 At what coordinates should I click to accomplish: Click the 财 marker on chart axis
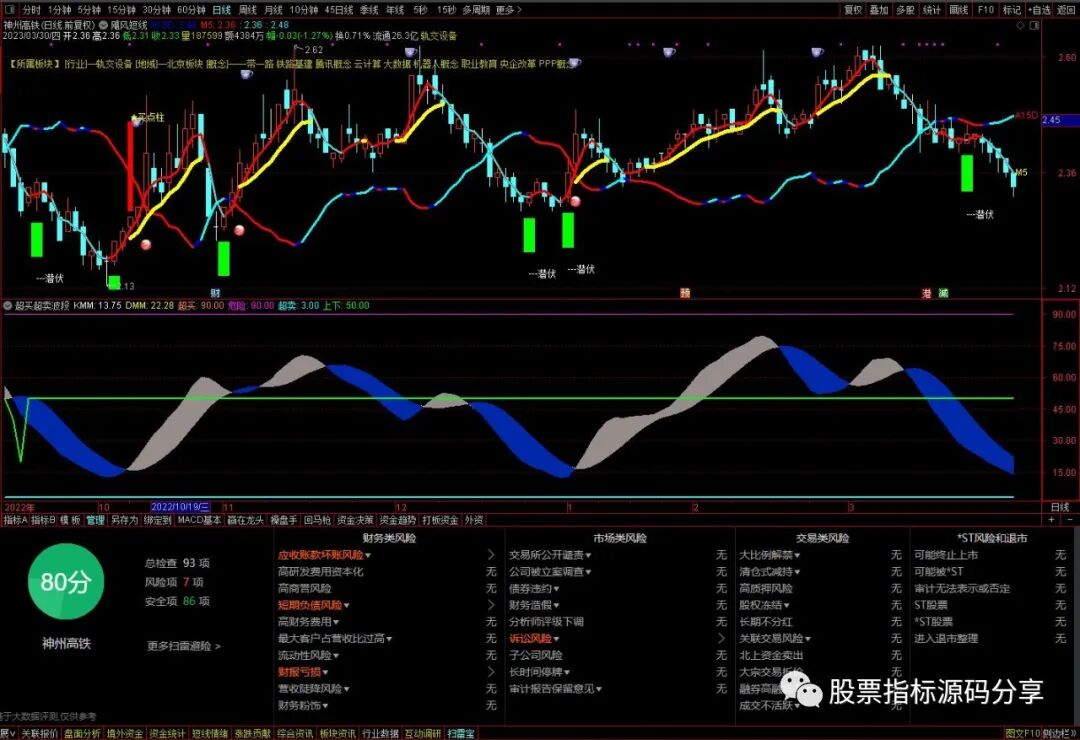(216, 294)
